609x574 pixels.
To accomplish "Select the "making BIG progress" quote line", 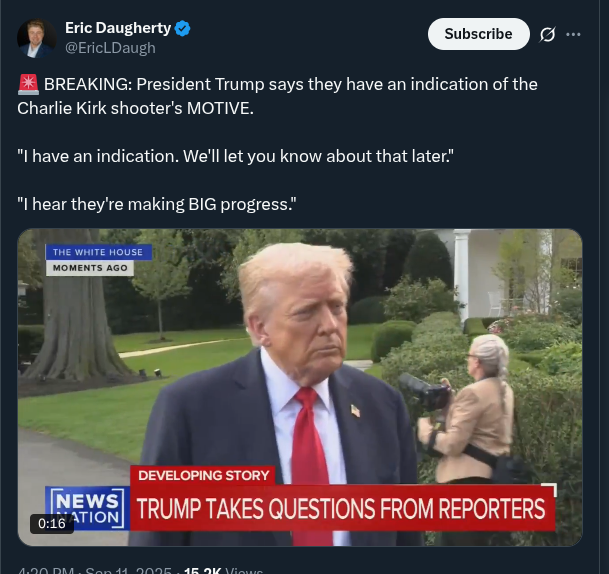I will (157, 204).
